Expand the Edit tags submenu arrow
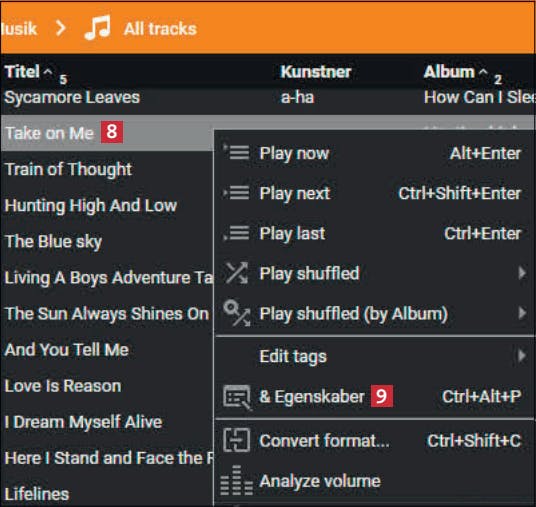Screen dimensions: 536x507 point(522,356)
